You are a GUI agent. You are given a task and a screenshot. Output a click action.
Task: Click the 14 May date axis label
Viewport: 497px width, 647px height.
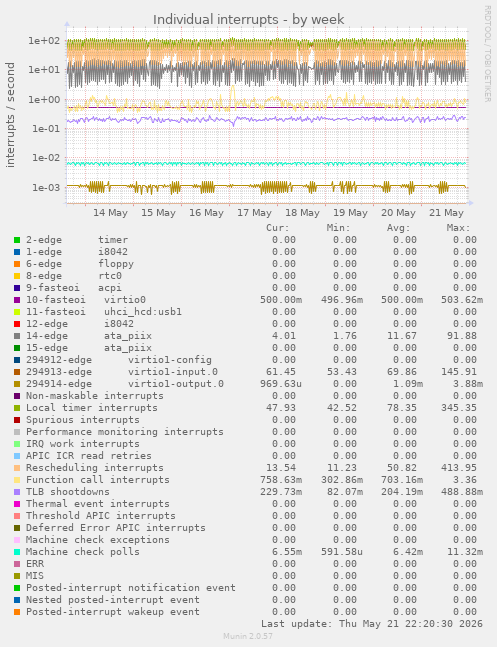coord(110,213)
